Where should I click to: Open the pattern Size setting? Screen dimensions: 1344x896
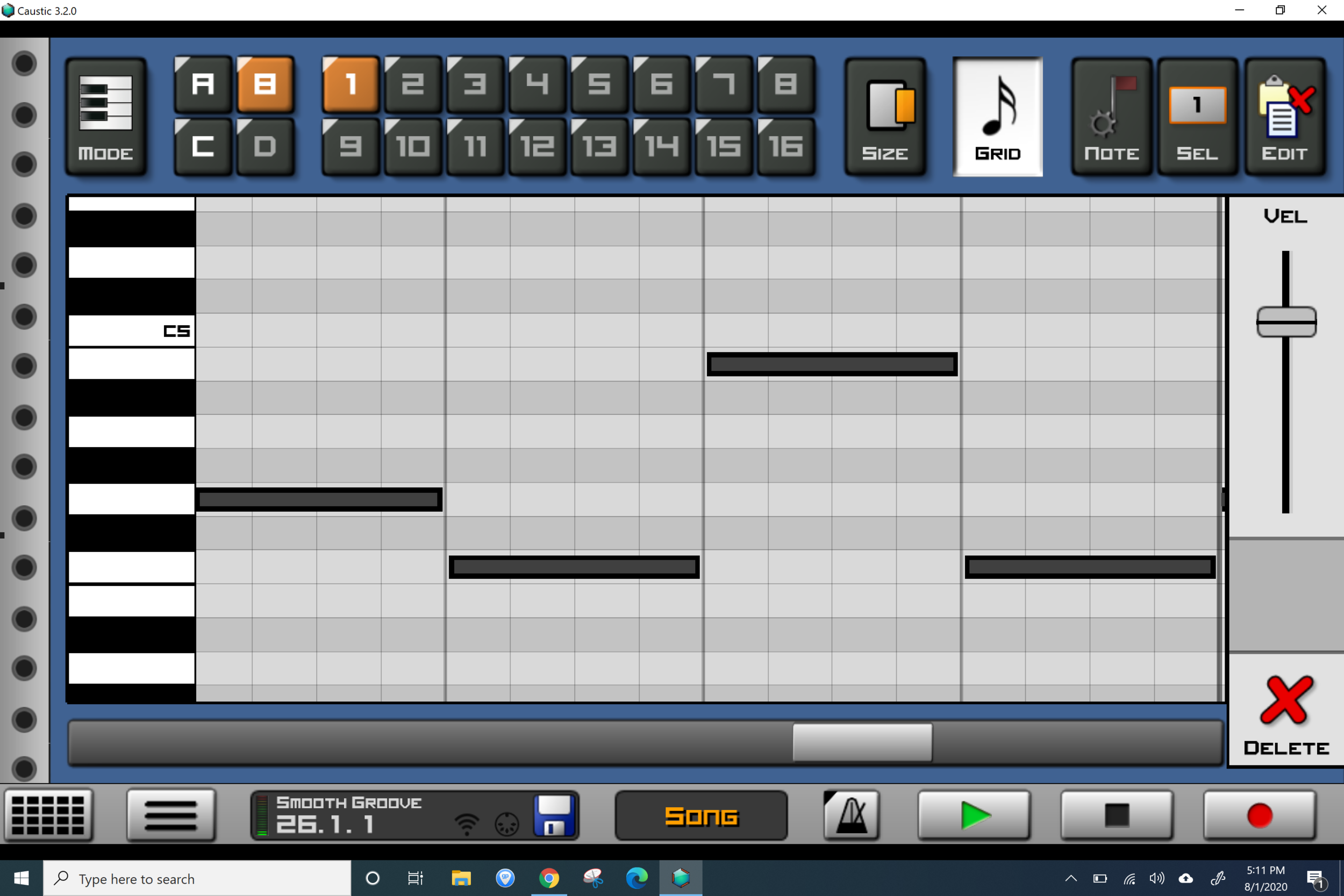[x=884, y=117]
